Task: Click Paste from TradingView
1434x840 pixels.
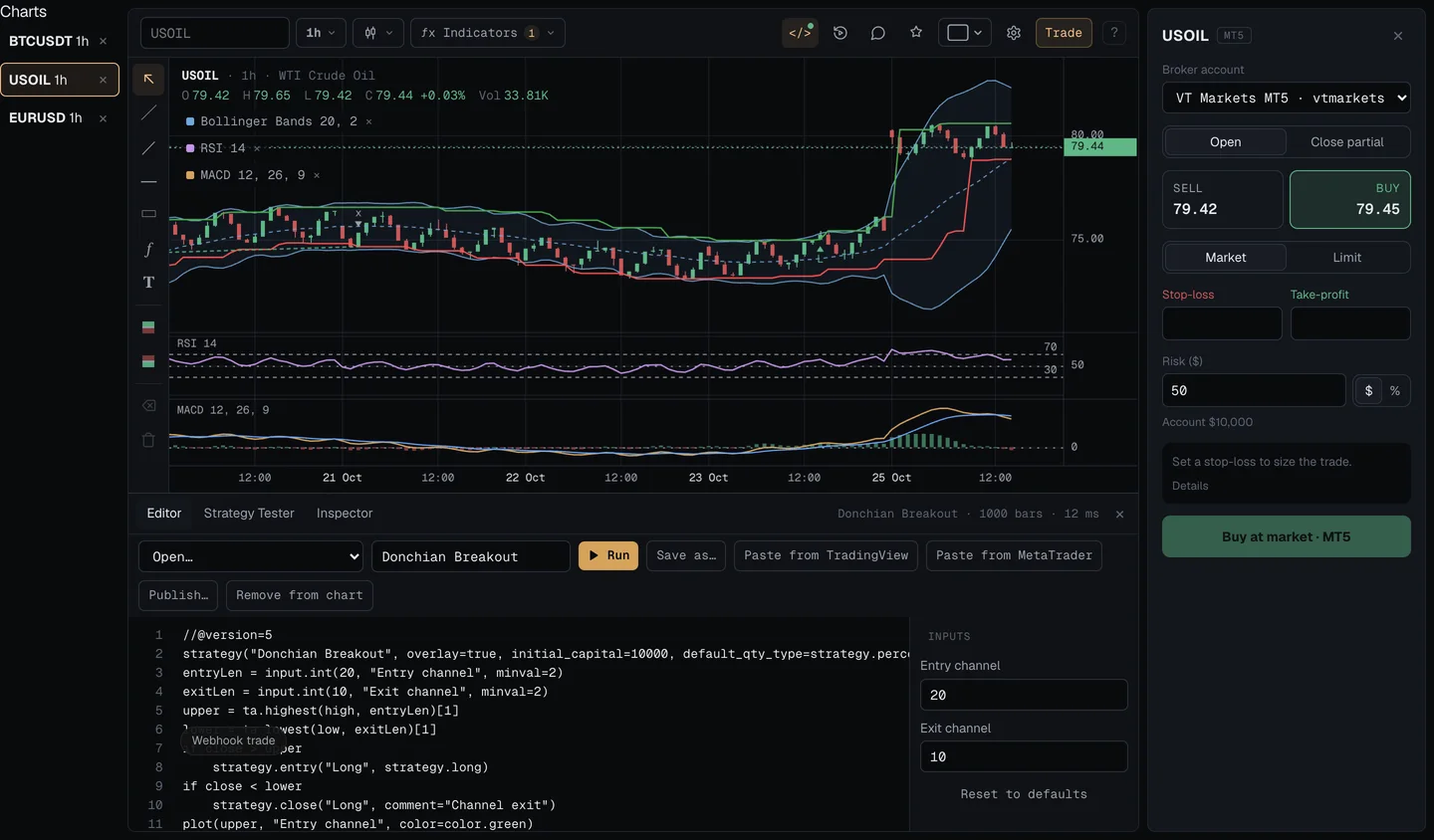Action: 827,555
